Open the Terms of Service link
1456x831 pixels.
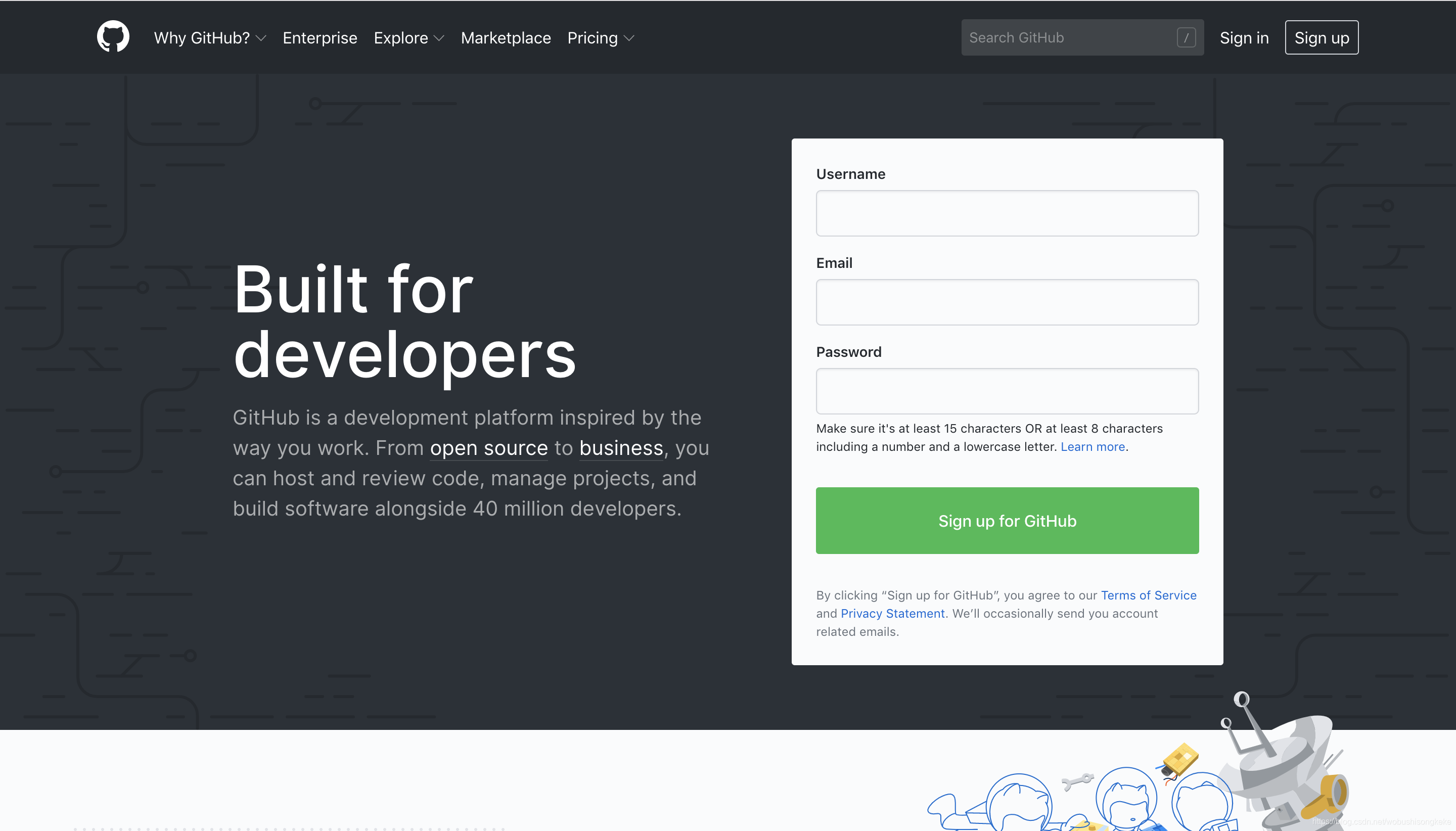coord(1148,595)
